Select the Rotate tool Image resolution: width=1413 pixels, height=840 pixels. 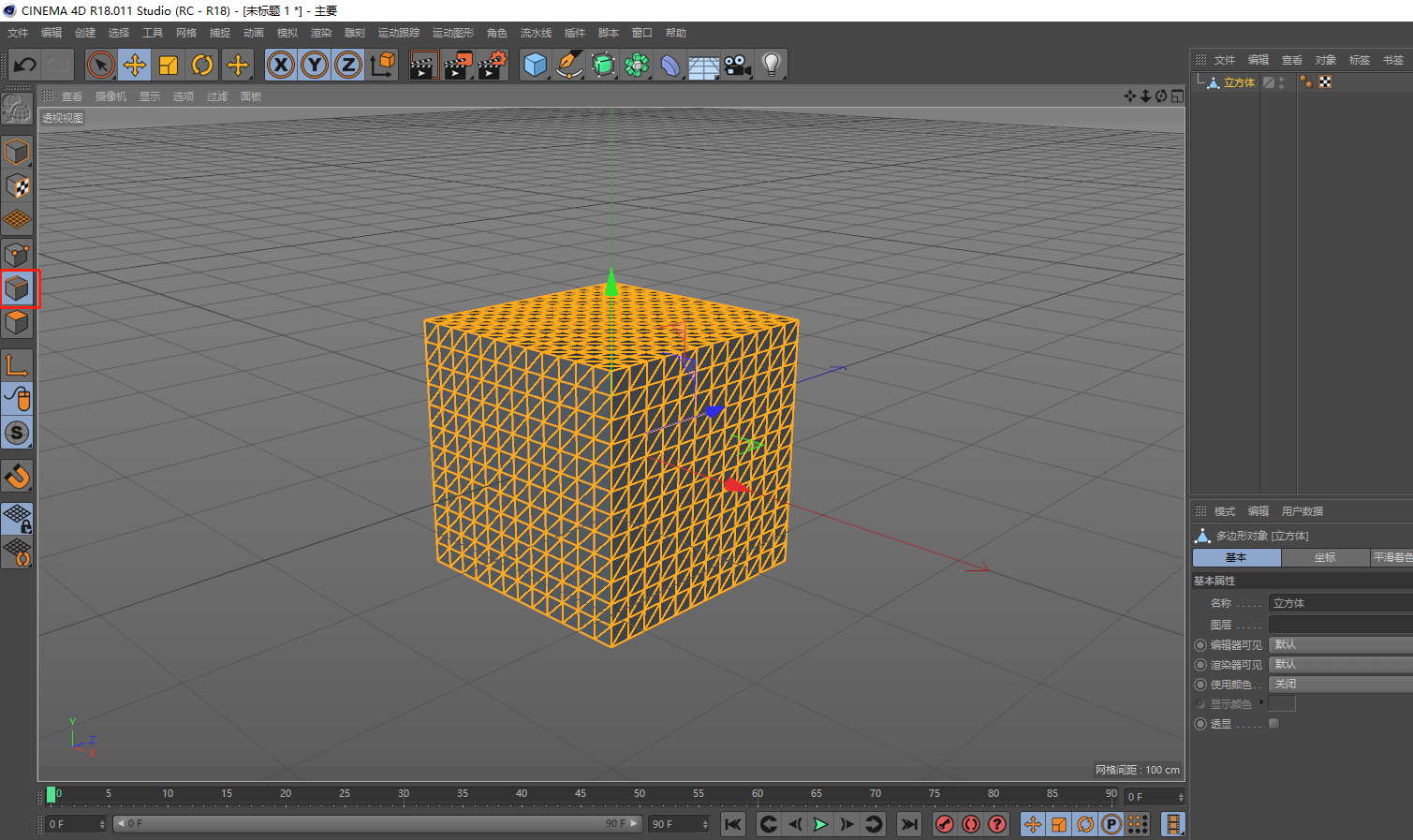click(202, 66)
